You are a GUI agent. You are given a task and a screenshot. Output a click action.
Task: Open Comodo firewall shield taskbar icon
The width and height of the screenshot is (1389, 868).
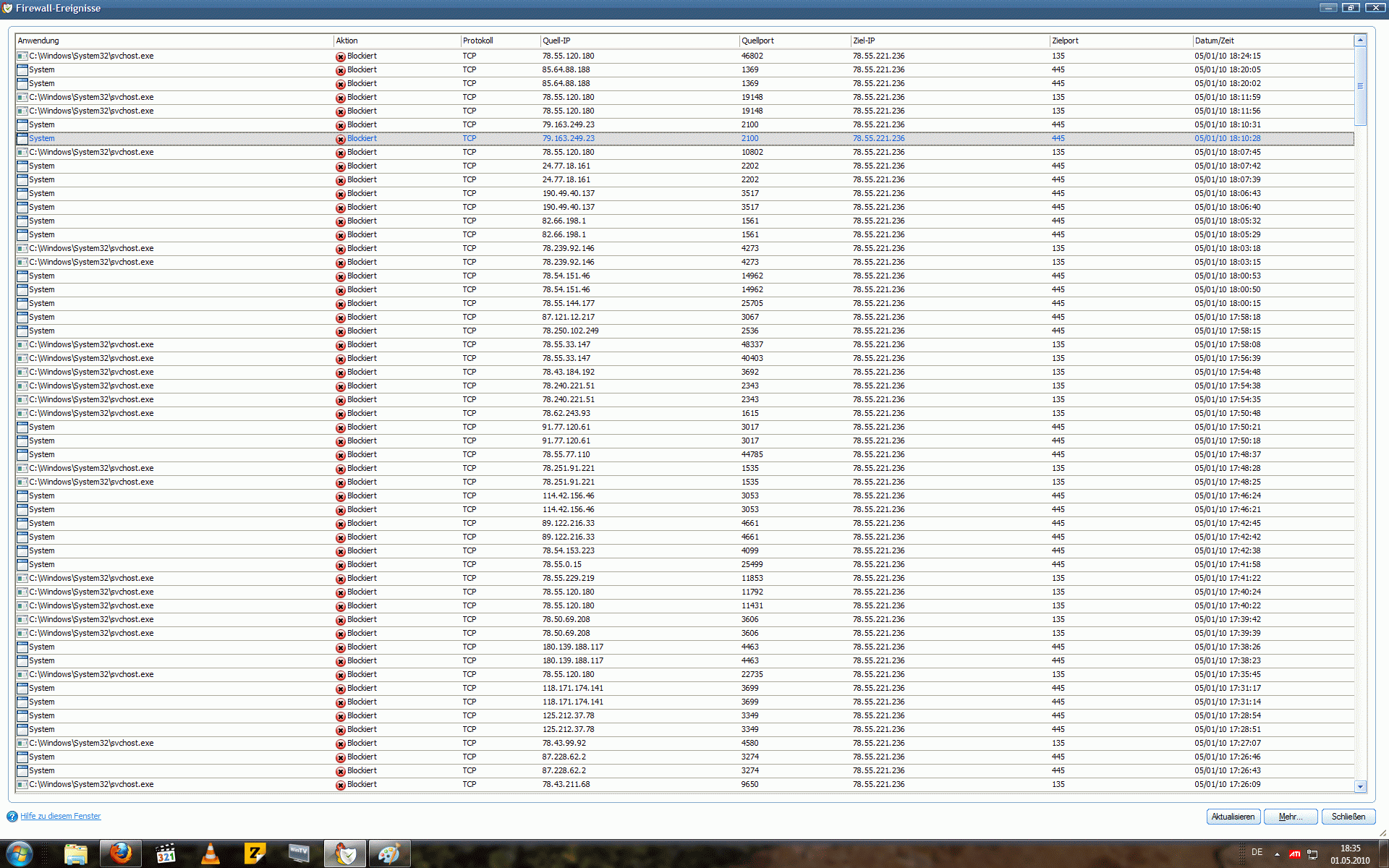click(x=345, y=854)
